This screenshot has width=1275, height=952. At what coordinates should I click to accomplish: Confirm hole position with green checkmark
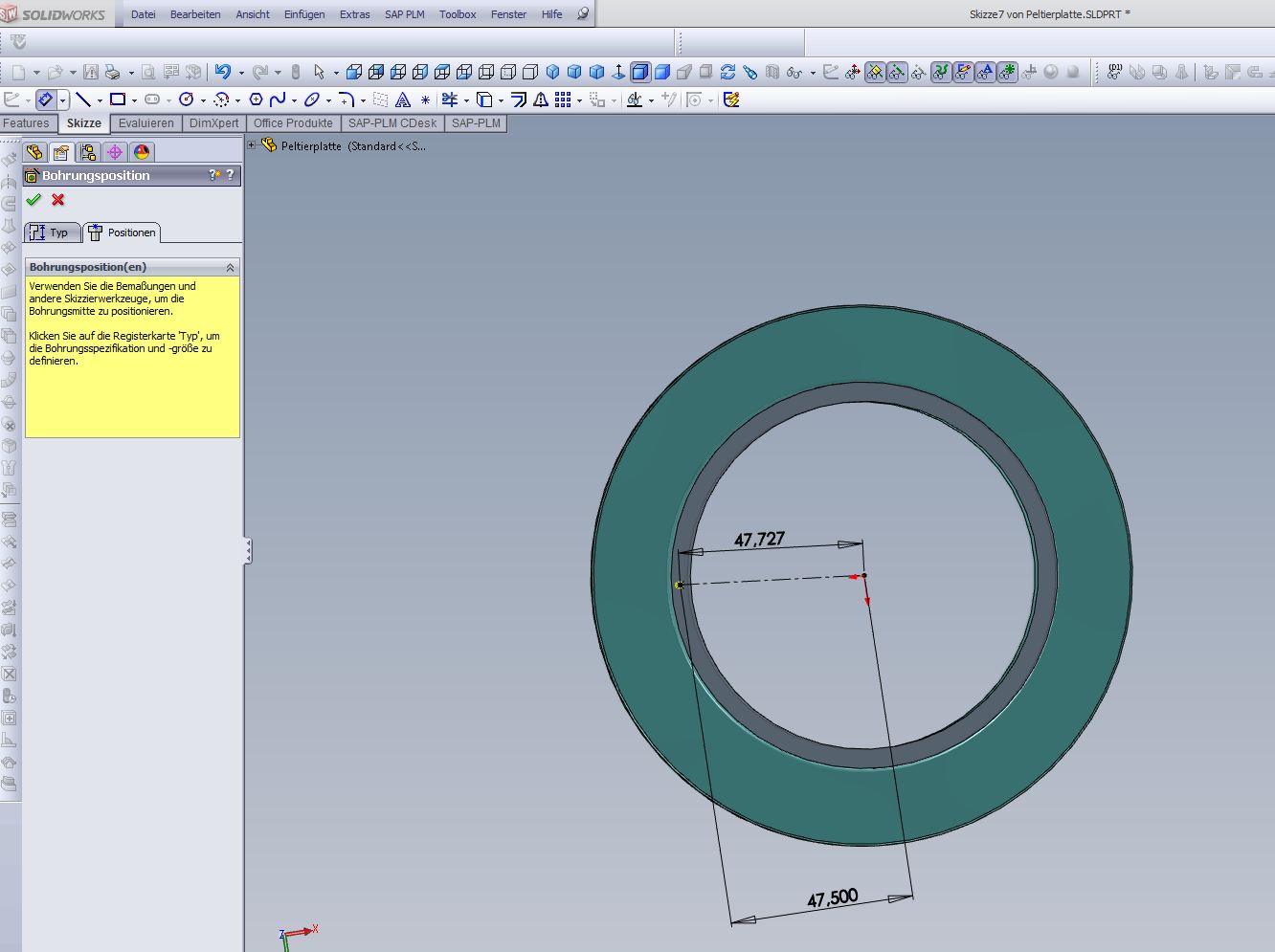click(x=34, y=200)
